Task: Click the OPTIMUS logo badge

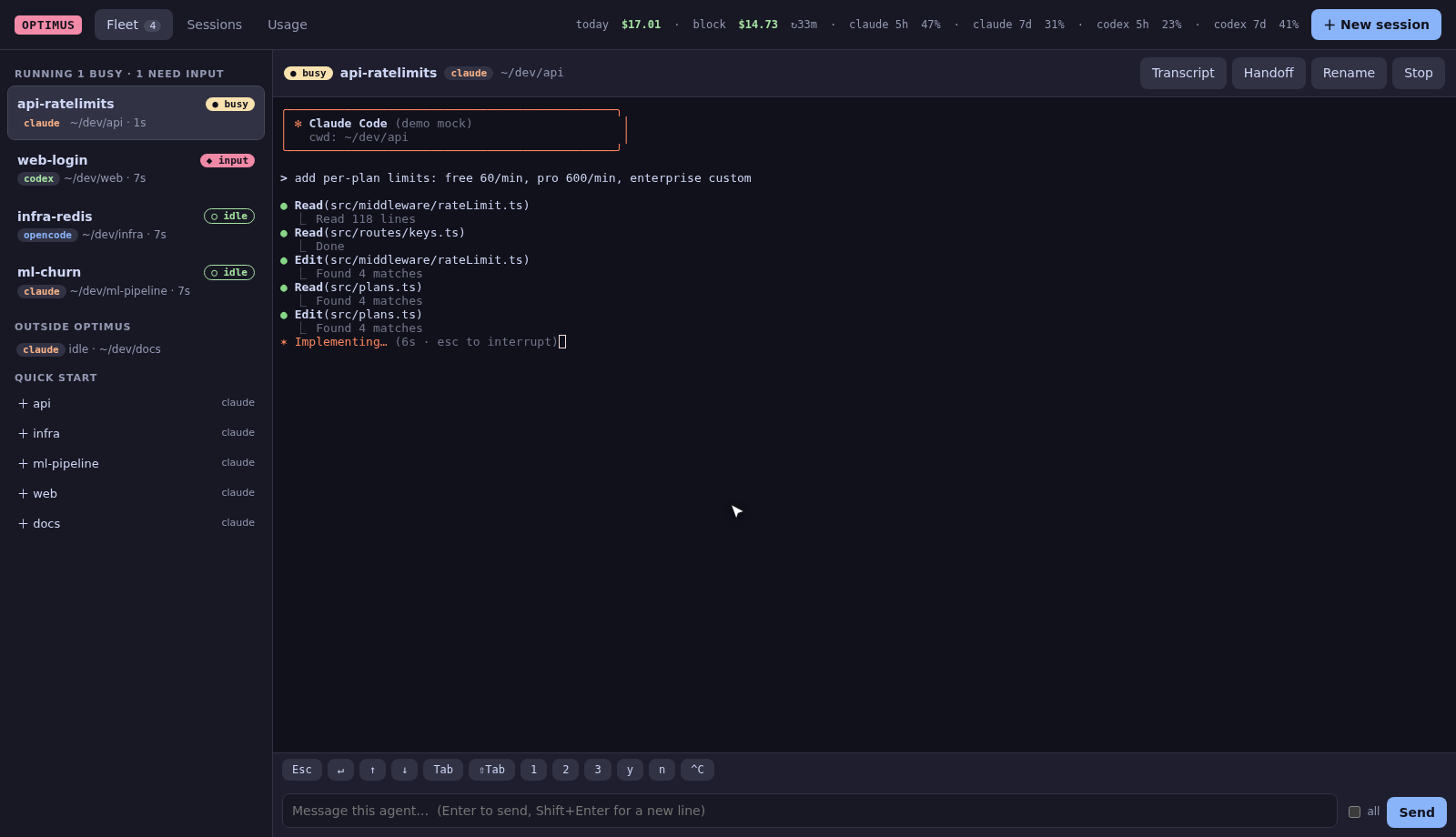Action: 48,25
